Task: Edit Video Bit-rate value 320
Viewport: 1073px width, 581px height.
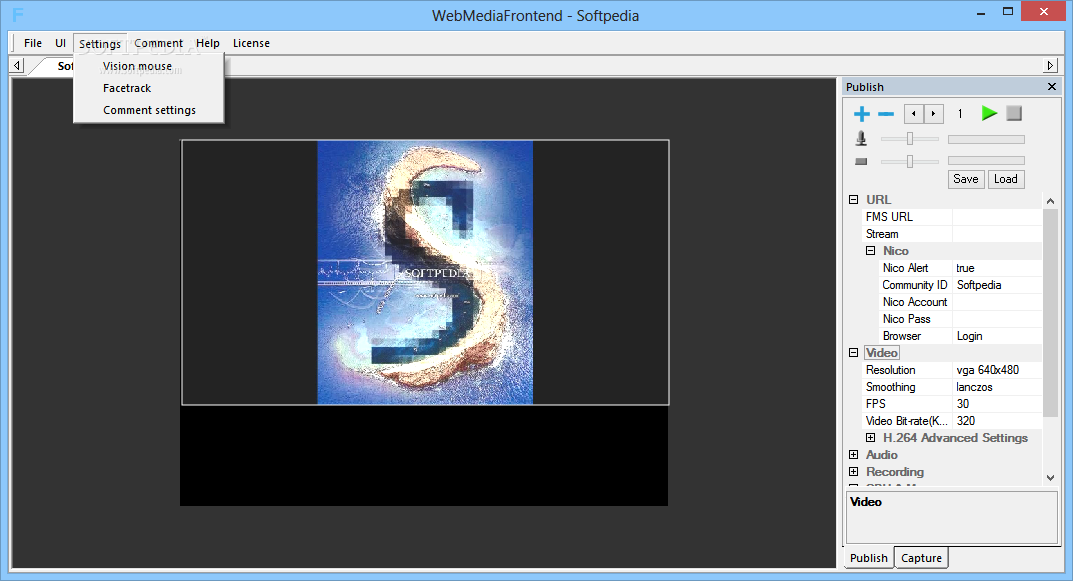Action: coord(996,421)
